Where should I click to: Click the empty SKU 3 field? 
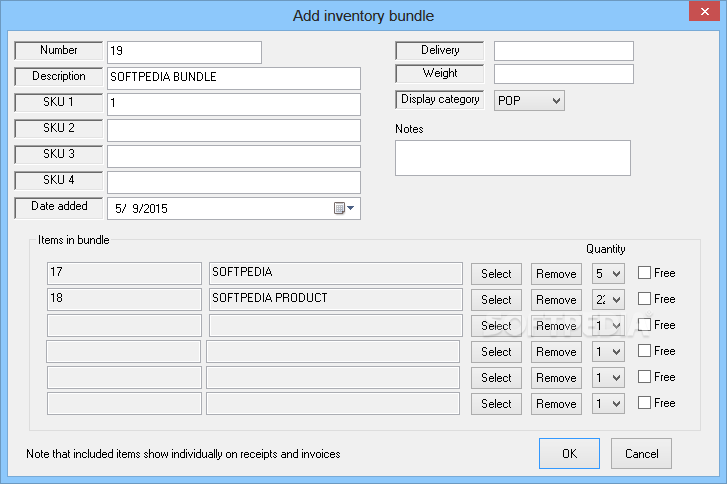[234, 156]
